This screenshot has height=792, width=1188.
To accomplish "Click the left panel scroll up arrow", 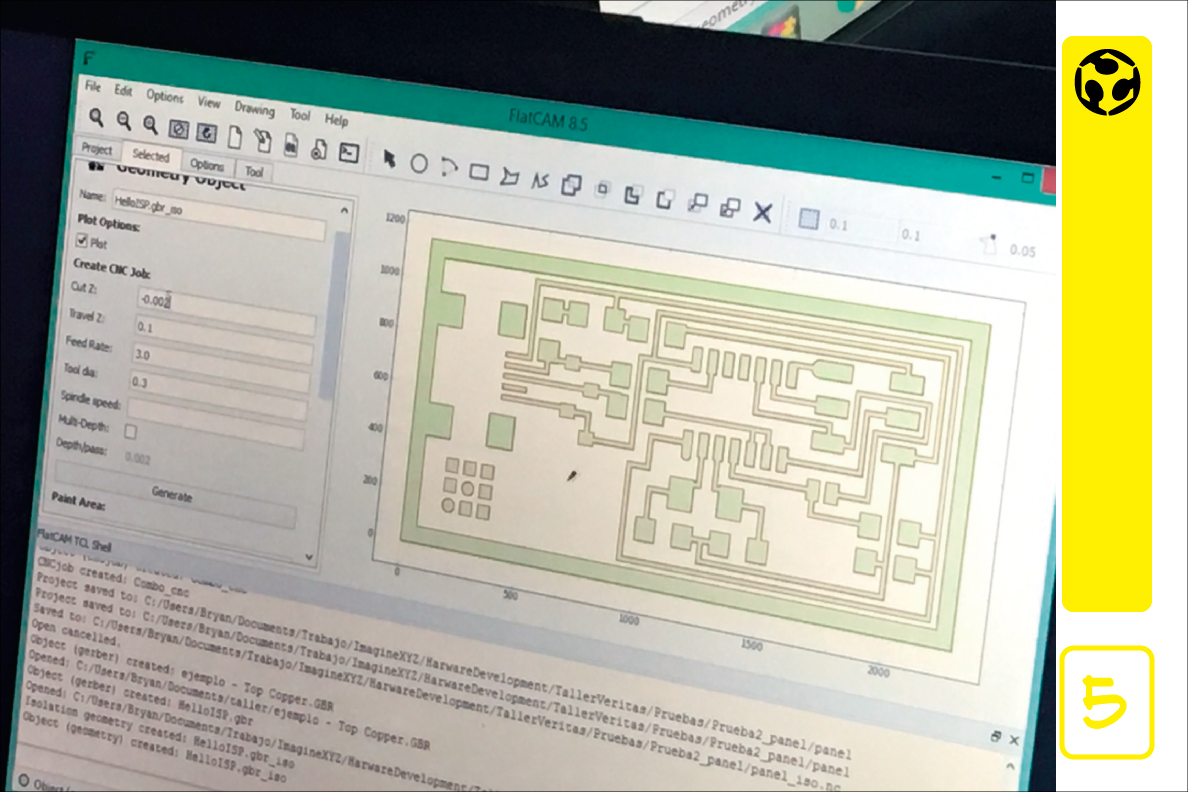I will (x=344, y=210).
